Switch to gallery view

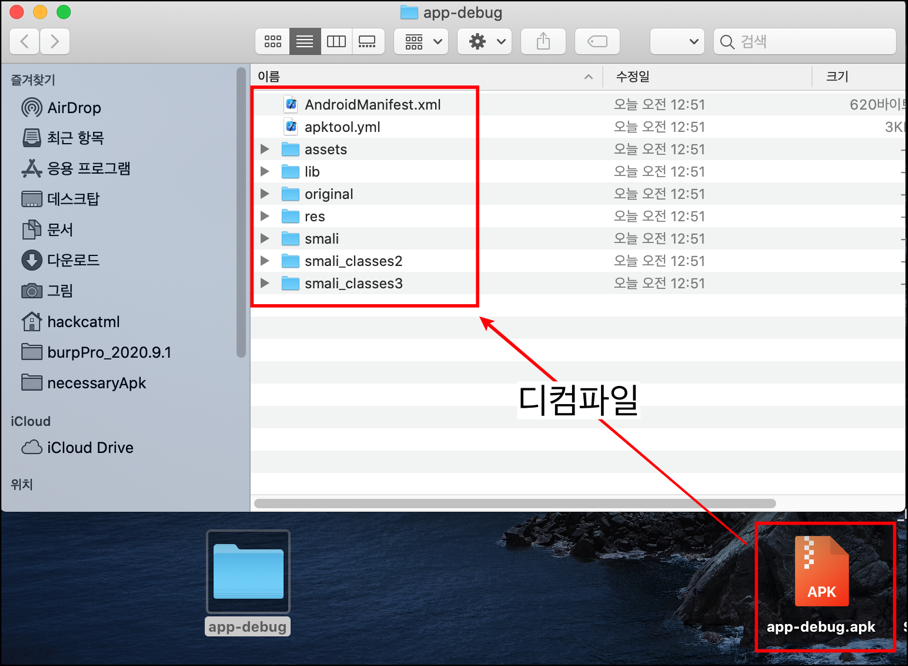point(368,41)
